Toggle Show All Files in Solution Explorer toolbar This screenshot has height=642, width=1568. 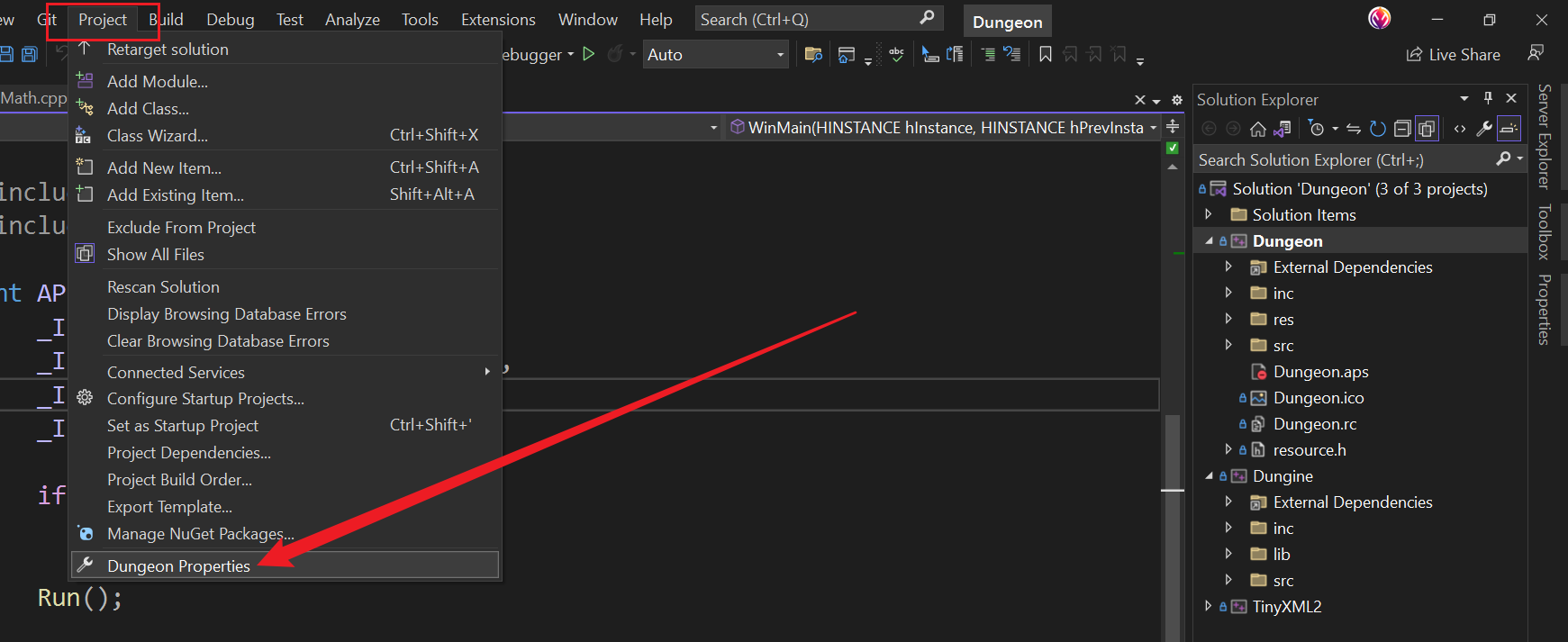[1427, 129]
